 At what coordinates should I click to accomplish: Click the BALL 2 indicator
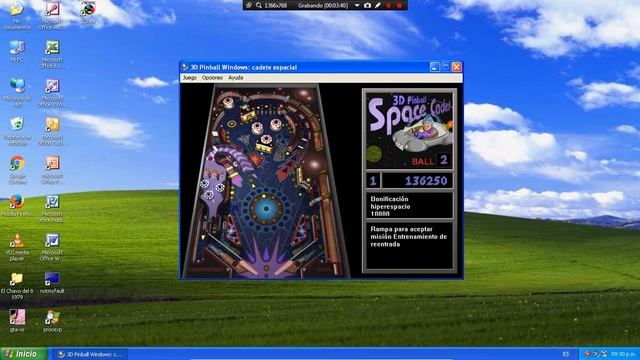point(430,160)
